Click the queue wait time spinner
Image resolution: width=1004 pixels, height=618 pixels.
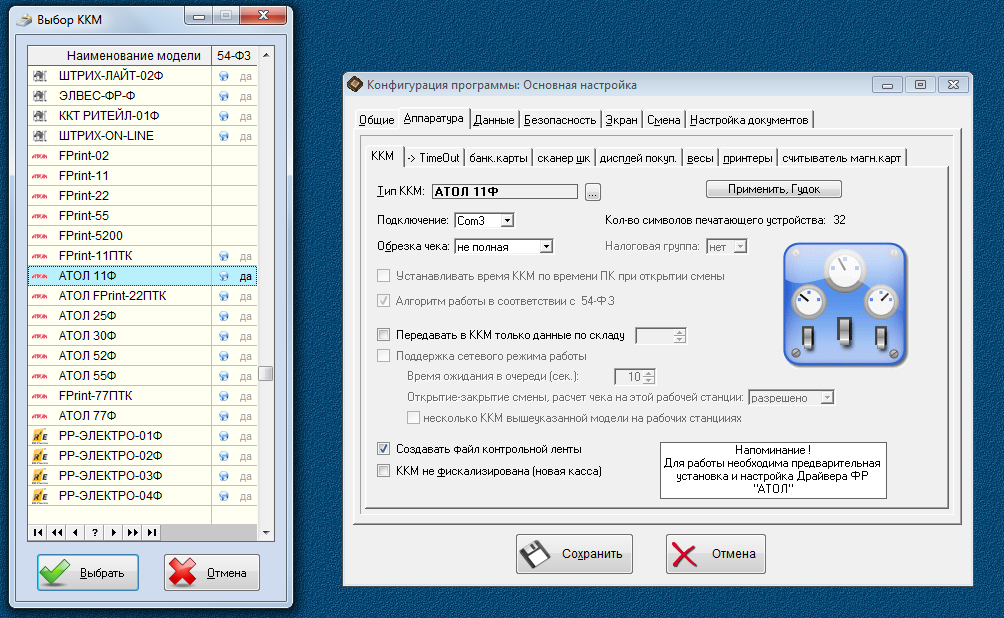click(649, 377)
